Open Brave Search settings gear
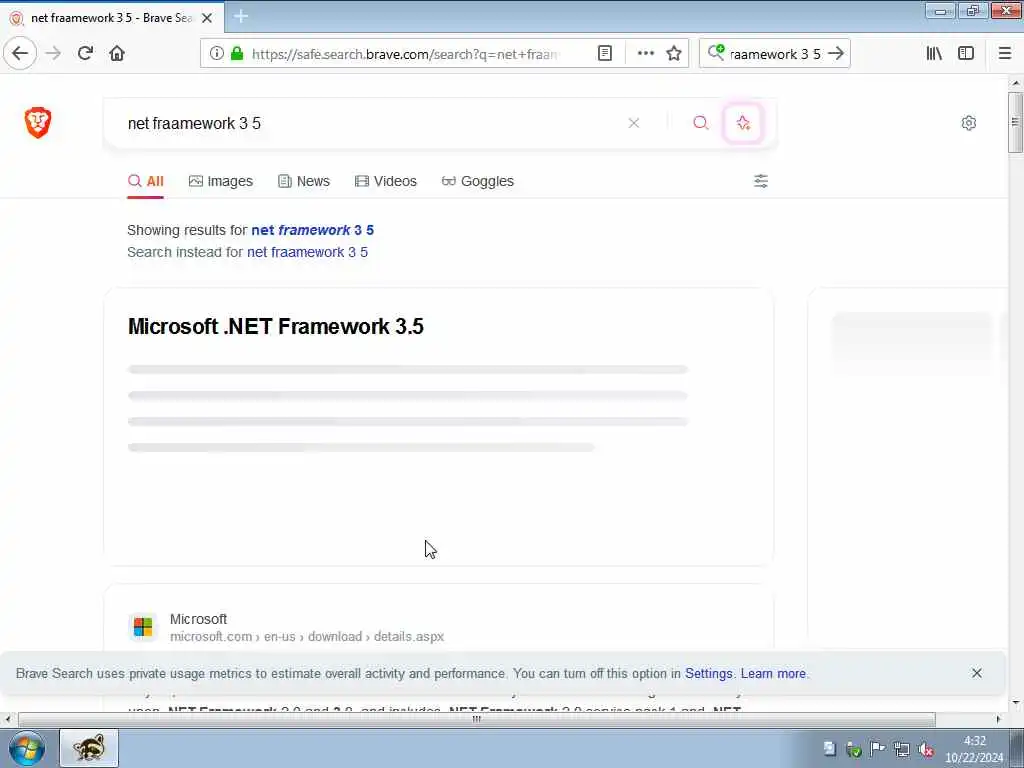Screen dimensions: 1024x768 [x=968, y=123]
